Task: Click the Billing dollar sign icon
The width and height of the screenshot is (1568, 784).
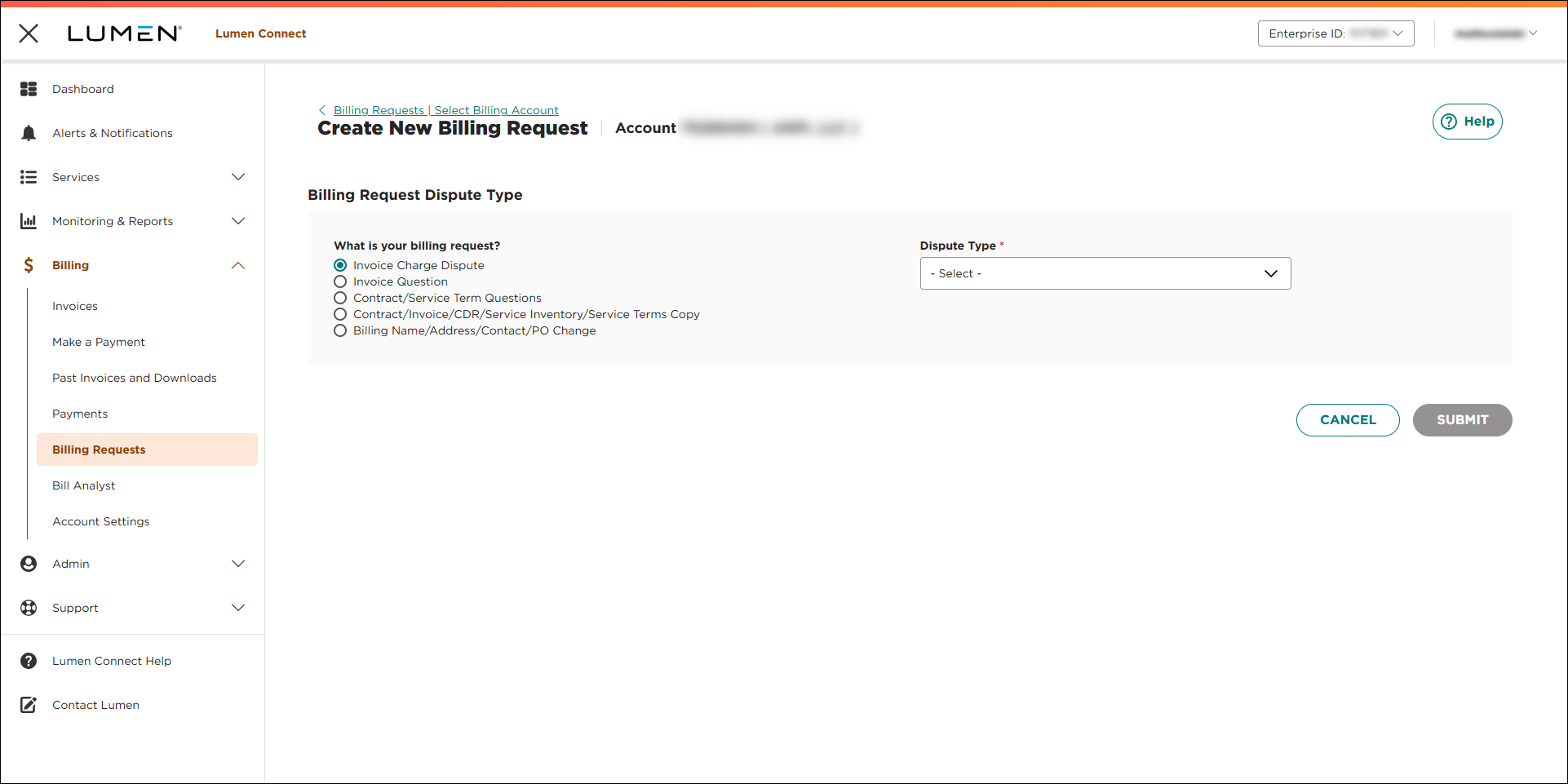Action: tap(29, 264)
